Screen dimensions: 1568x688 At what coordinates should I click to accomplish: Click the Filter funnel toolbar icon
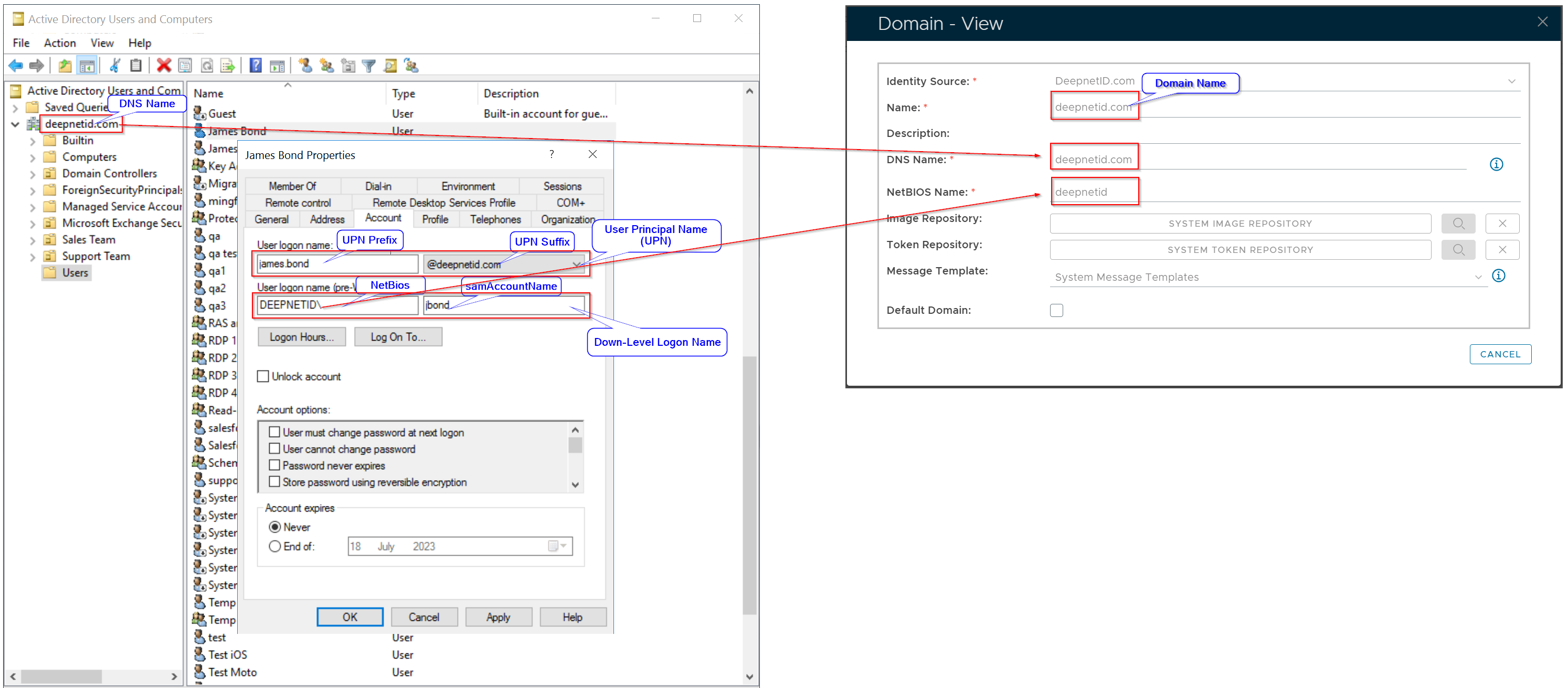(368, 66)
